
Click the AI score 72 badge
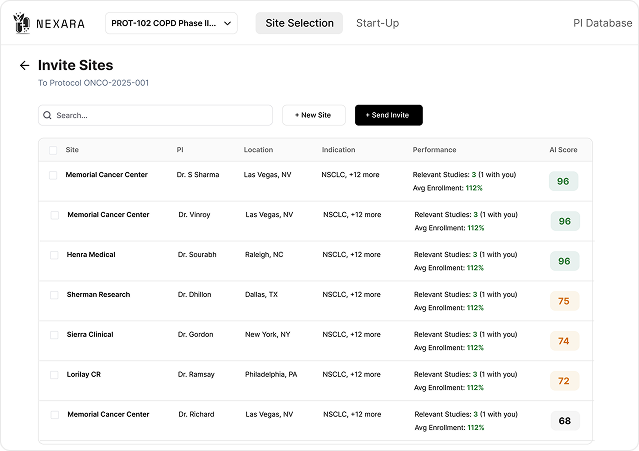coord(564,381)
